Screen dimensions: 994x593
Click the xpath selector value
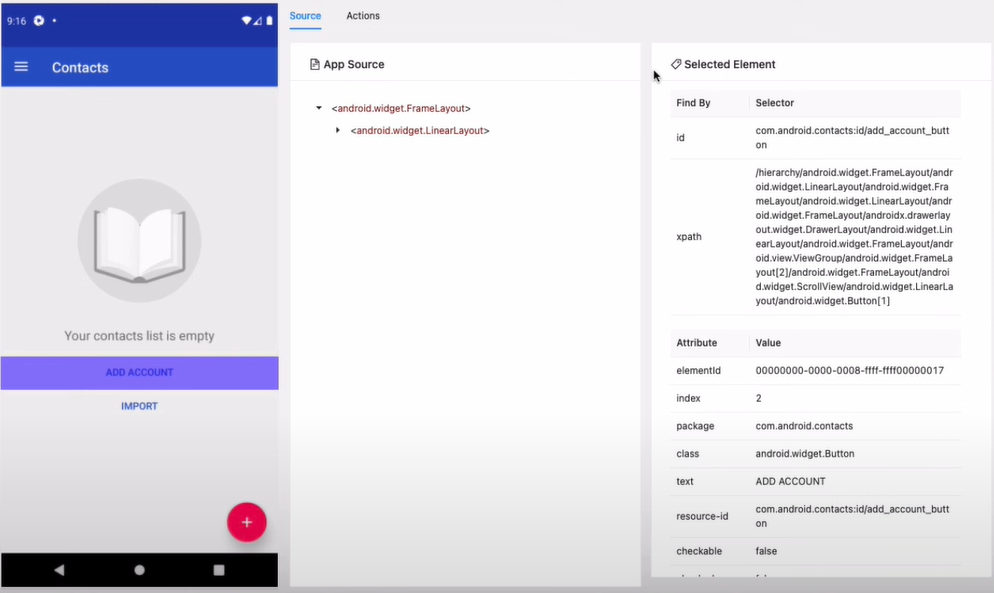click(854, 237)
